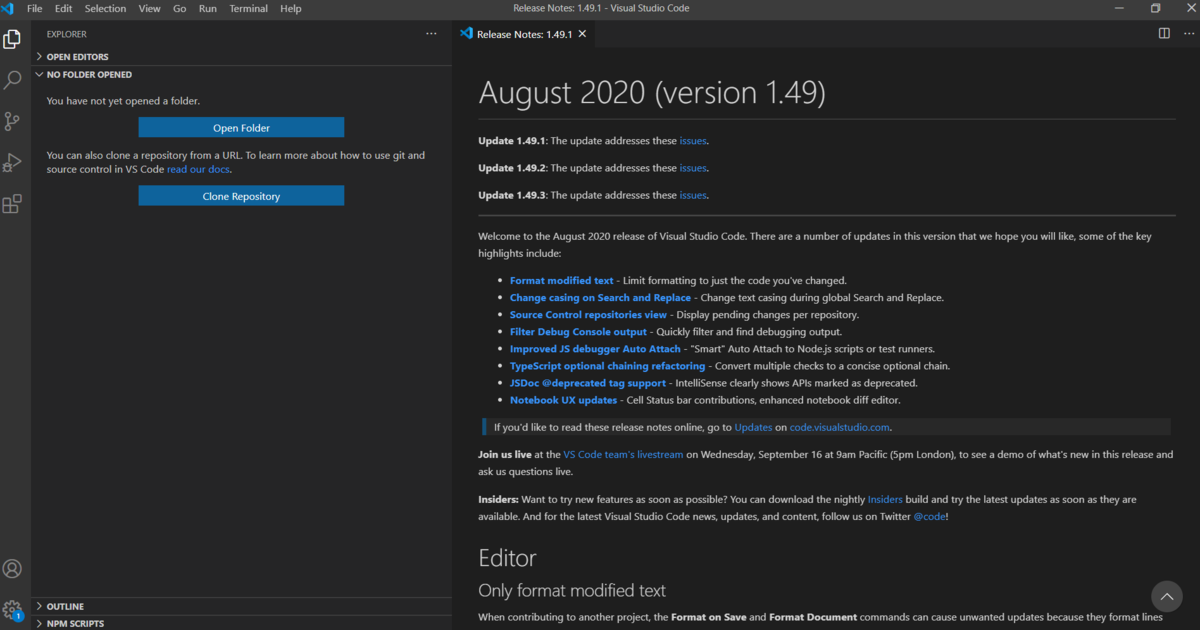Screen dimensions: 1200x630
Task: Open 'Notebook UX updates' link
Action: coord(563,400)
